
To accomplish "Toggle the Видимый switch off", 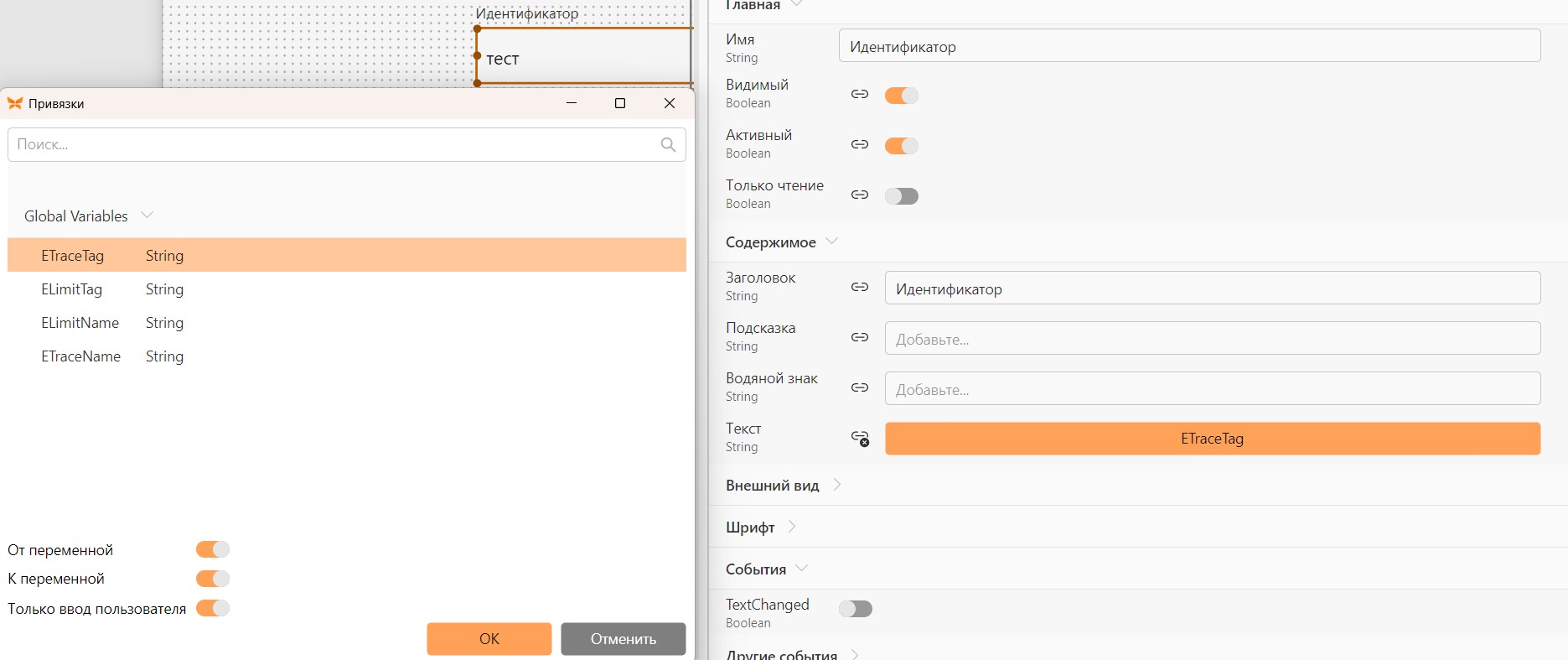I will 902,96.
